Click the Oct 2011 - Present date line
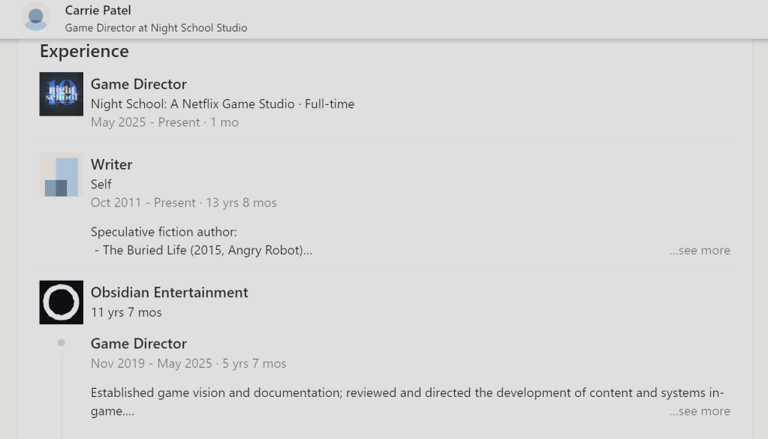768x439 pixels. (x=183, y=202)
